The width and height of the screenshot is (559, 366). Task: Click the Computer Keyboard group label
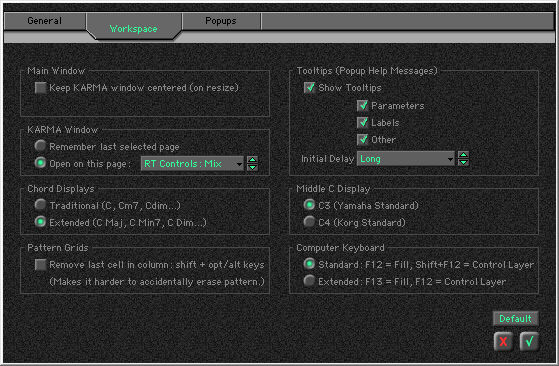tap(340, 248)
